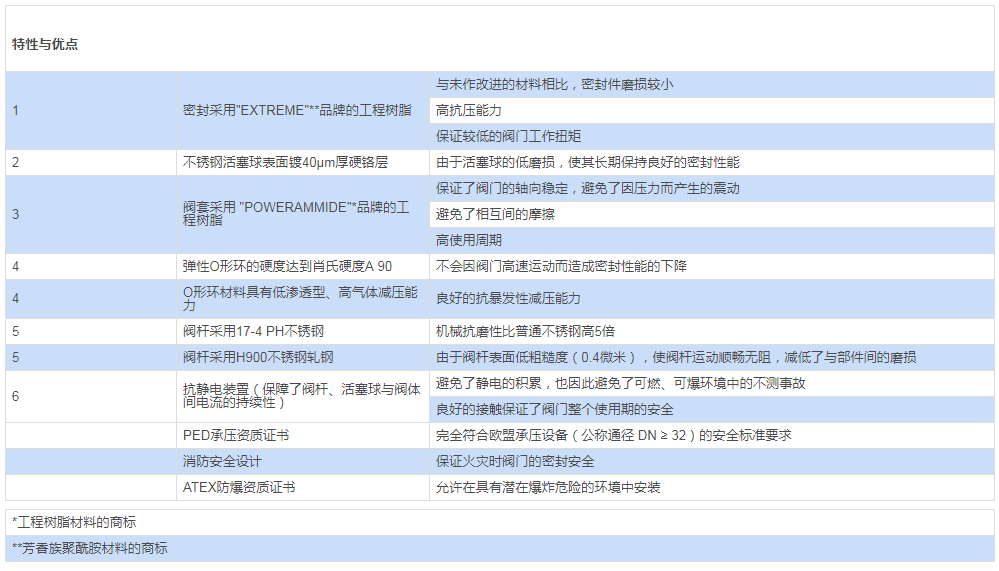This screenshot has height=571, width=999.
Task: Click the 特性与优点 table heading
Action: click(45, 45)
